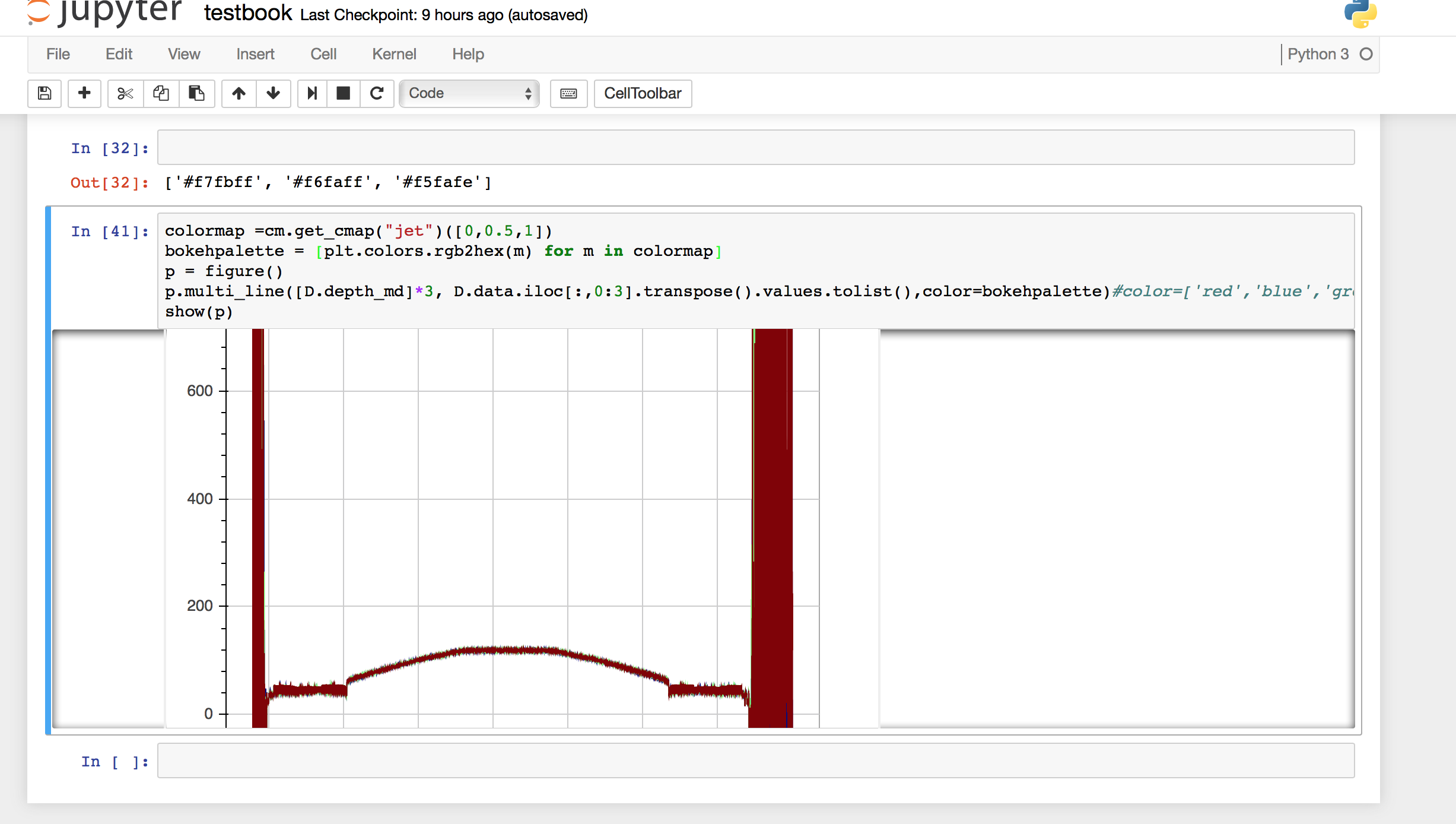
Task: Click the kernel idle indicator circle
Action: click(1366, 54)
